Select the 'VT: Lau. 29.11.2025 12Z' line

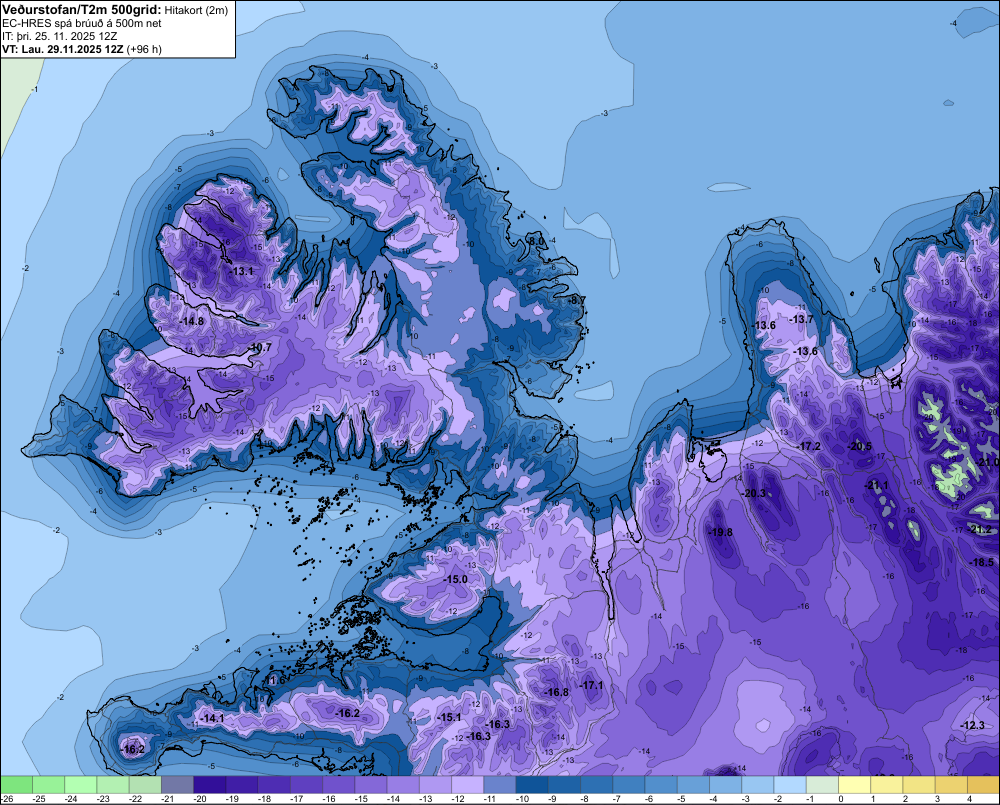[x=62, y=49]
